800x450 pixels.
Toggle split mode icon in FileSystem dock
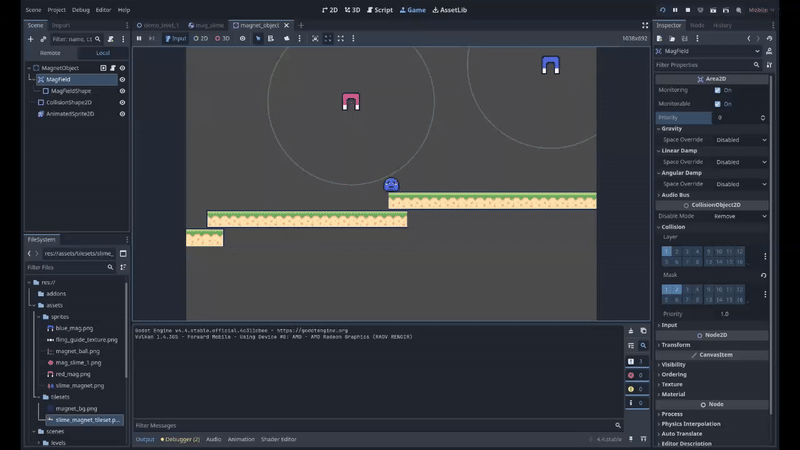pos(123,253)
